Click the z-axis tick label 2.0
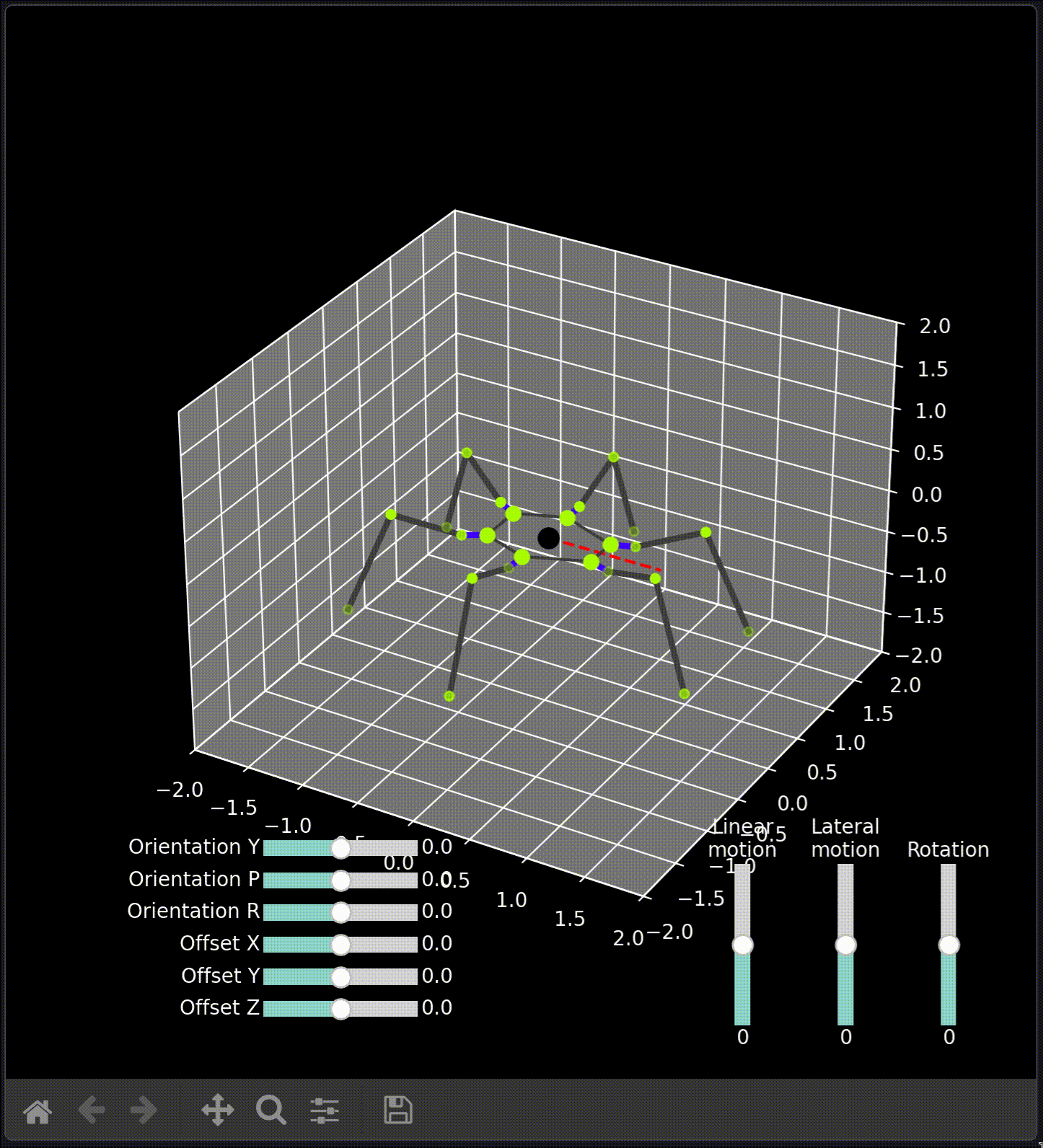The height and width of the screenshot is (1148, 1043). (x=936, y=326)
